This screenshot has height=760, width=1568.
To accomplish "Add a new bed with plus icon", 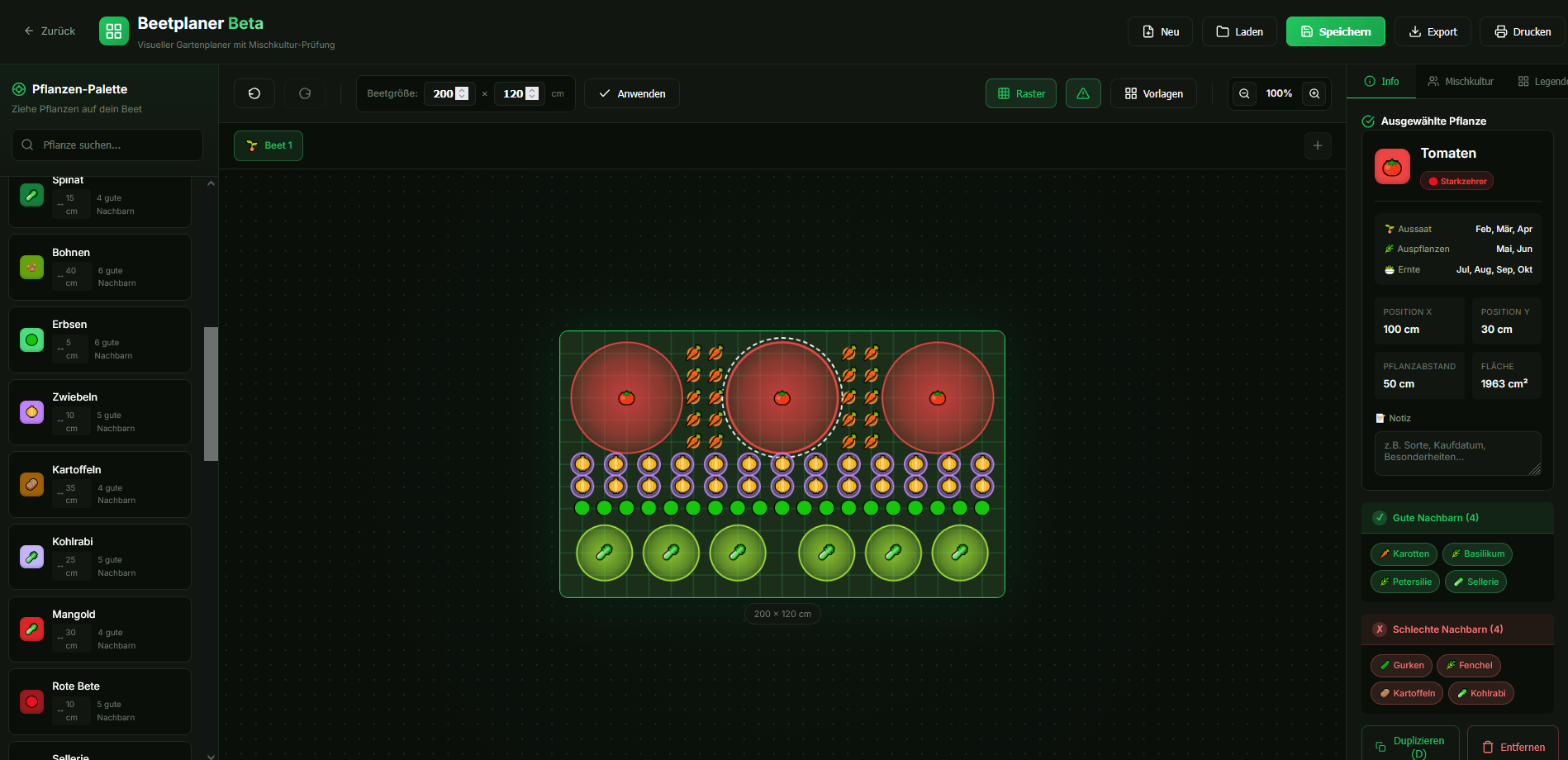I will [x=1318, y=145].
